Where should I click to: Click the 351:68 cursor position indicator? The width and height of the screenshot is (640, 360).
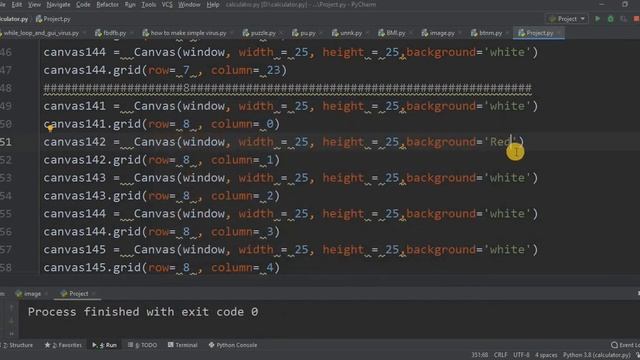[x=480, y=355]
